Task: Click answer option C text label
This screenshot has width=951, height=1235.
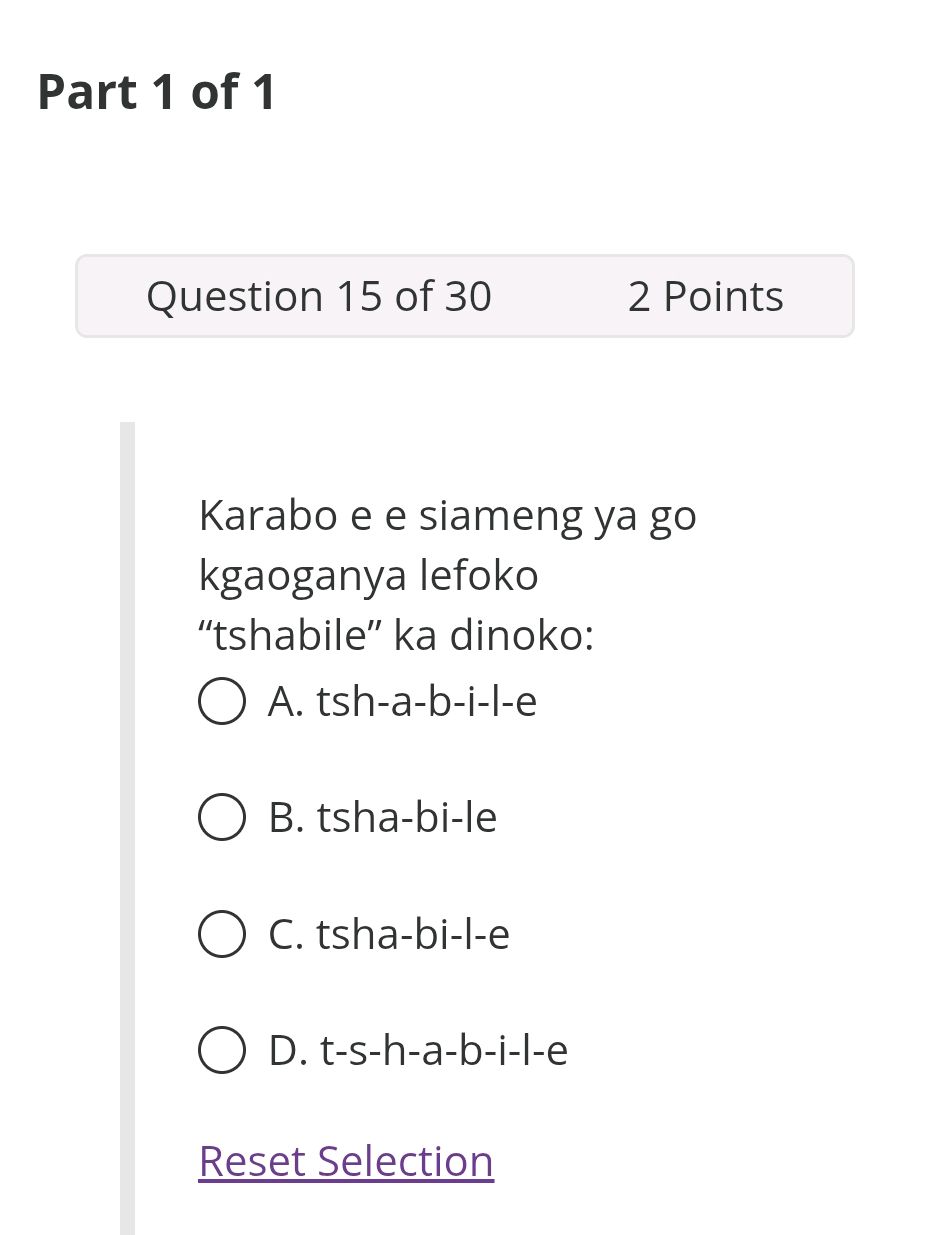Action: 388,934
